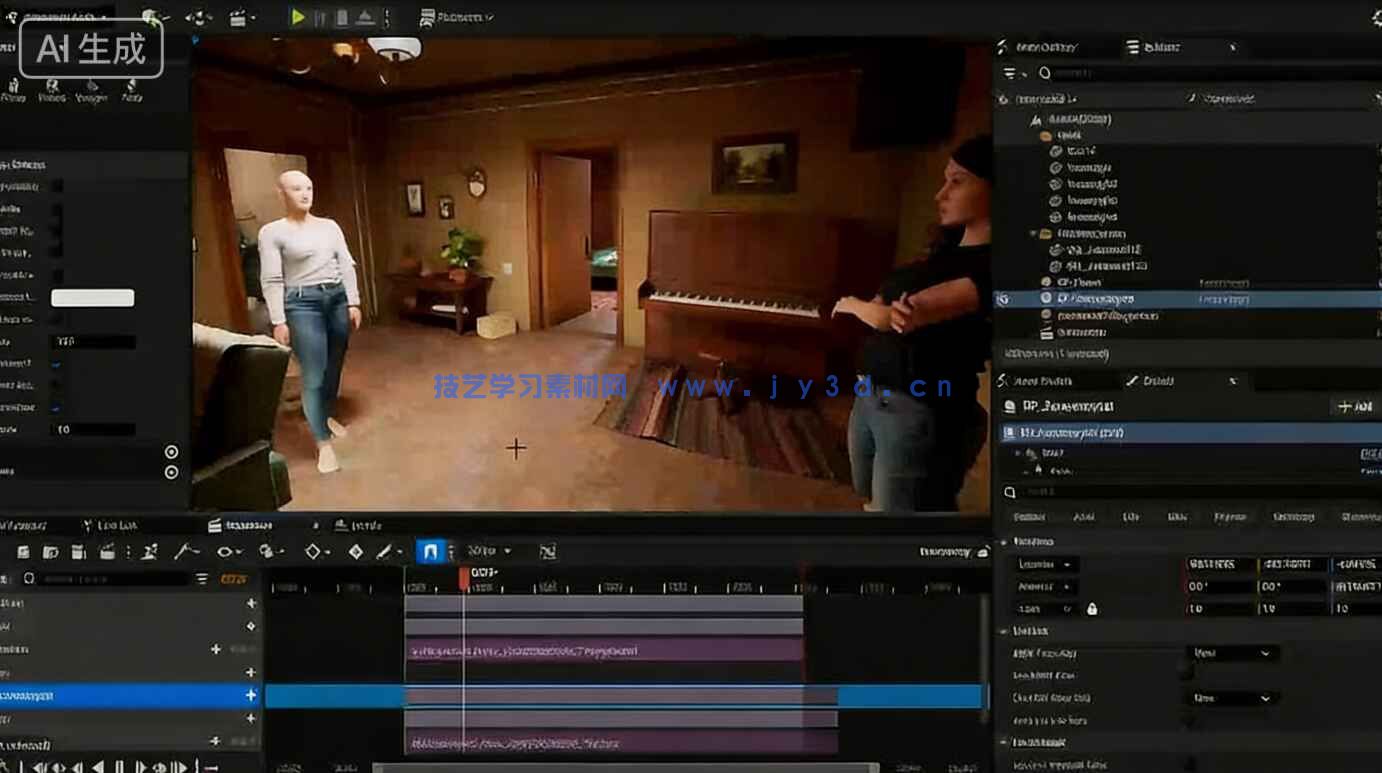Click the camera clapper icon in Sequencer toolbar

click(107, 551)
